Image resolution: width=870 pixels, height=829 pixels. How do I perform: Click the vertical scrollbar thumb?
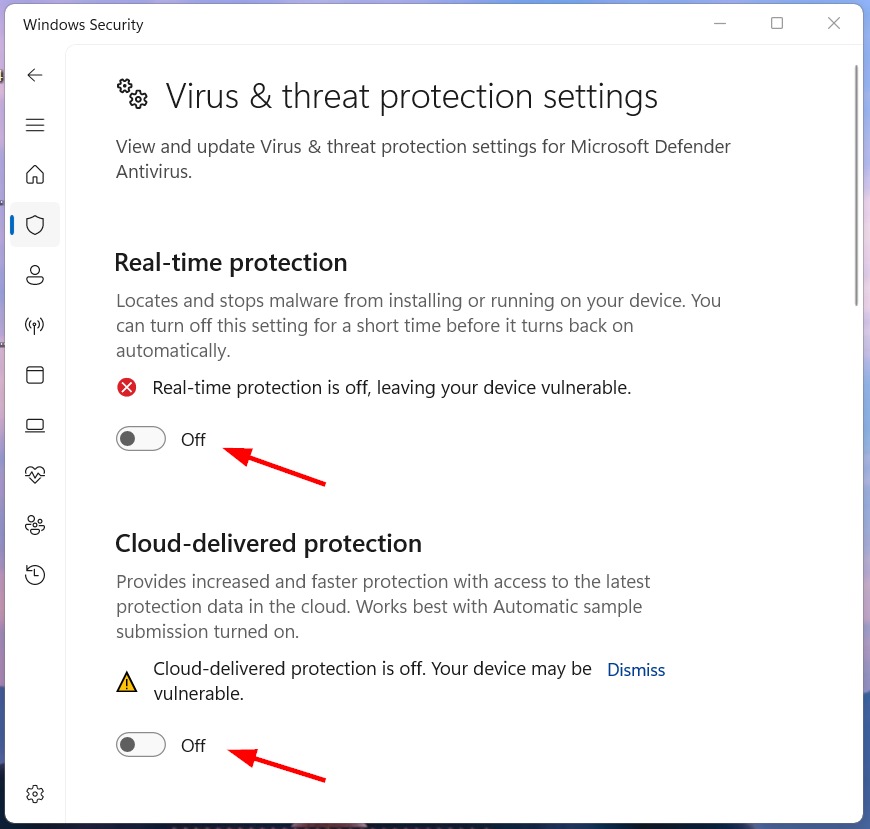coord(856,185)
